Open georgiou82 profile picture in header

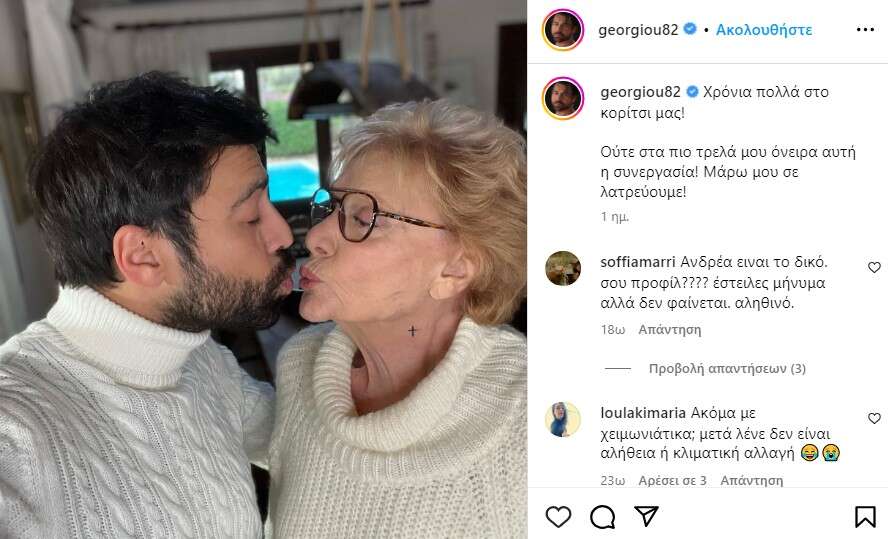(x=563, y=30)
